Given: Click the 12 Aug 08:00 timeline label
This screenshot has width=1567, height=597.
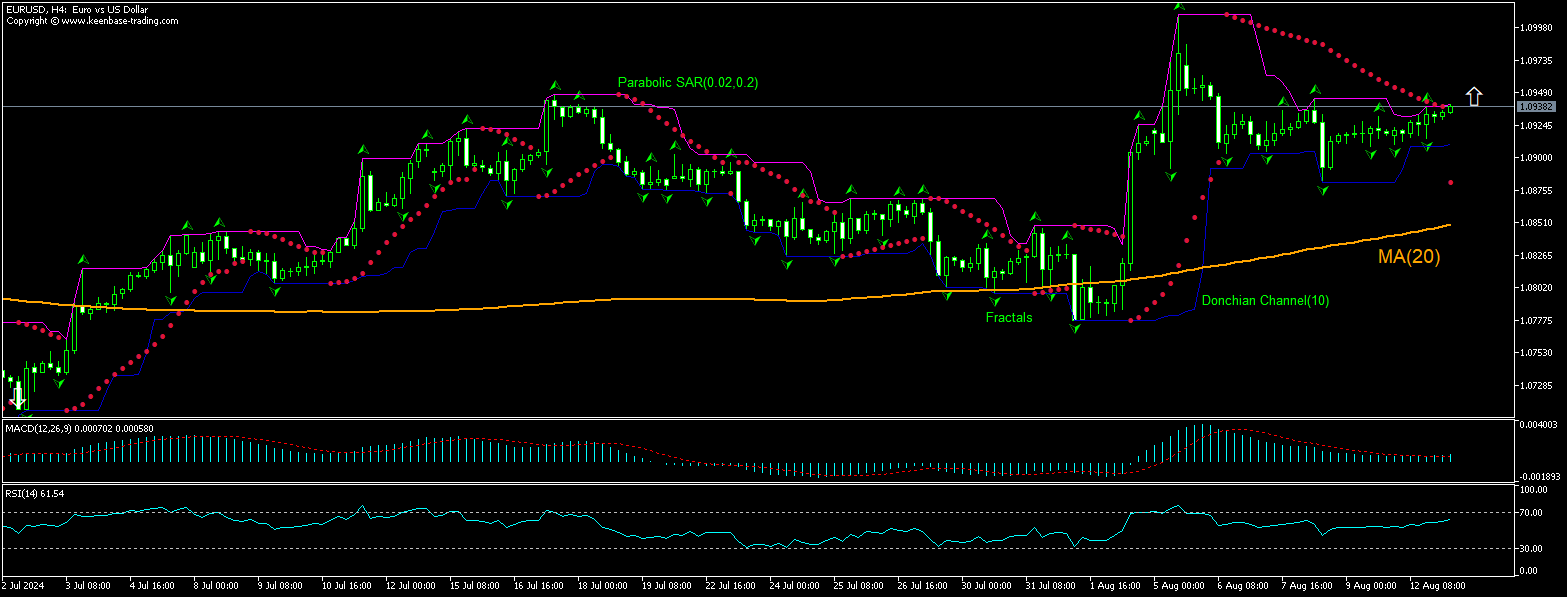Looking at the screenshot, I should tap(1440, 586).
